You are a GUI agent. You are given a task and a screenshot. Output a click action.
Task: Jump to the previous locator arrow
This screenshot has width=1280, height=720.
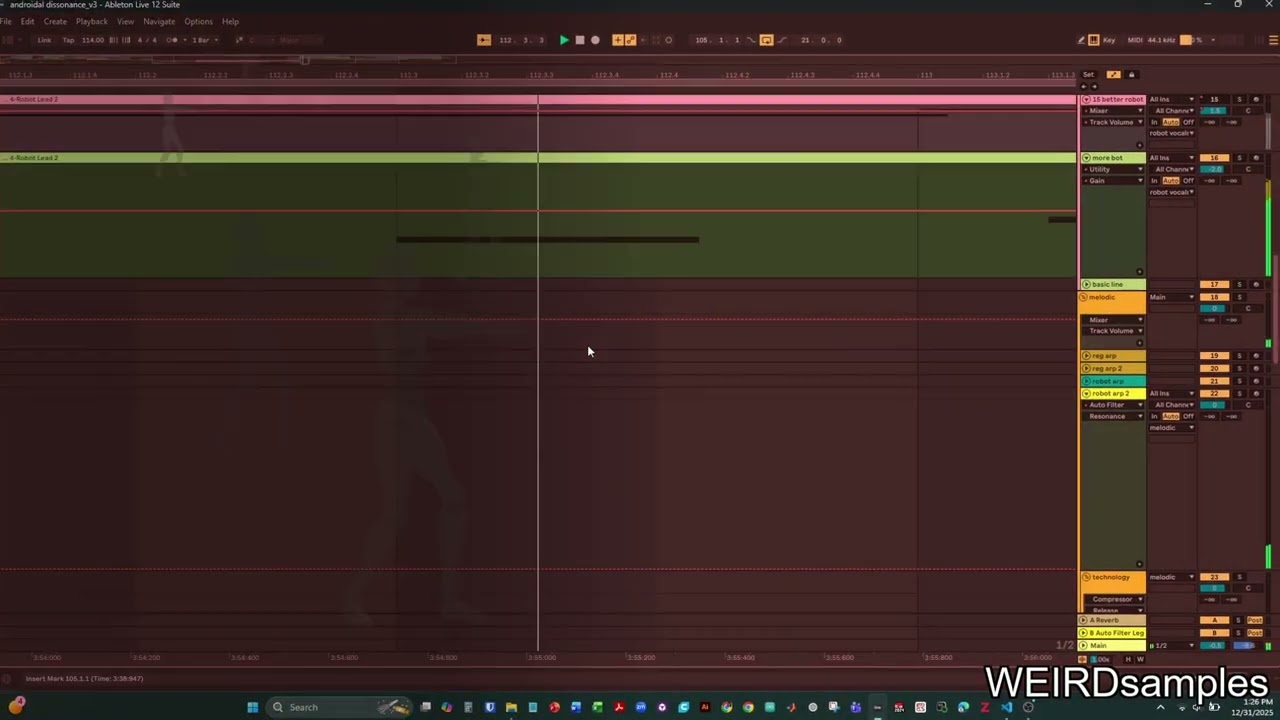coord(1083,86)
